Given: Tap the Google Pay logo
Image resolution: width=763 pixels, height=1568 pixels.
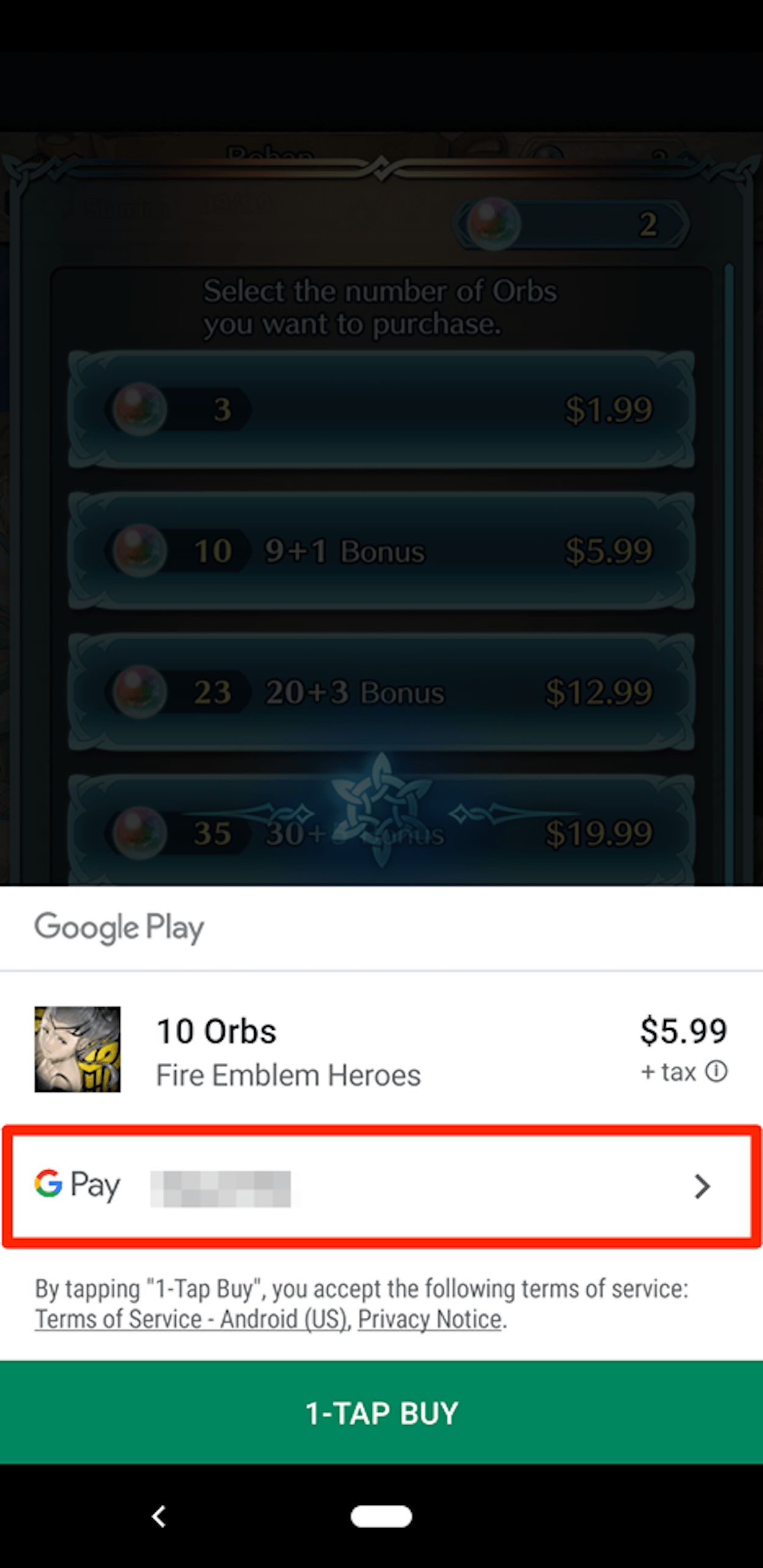Looking at the screenshot, I should [77, 1185].
